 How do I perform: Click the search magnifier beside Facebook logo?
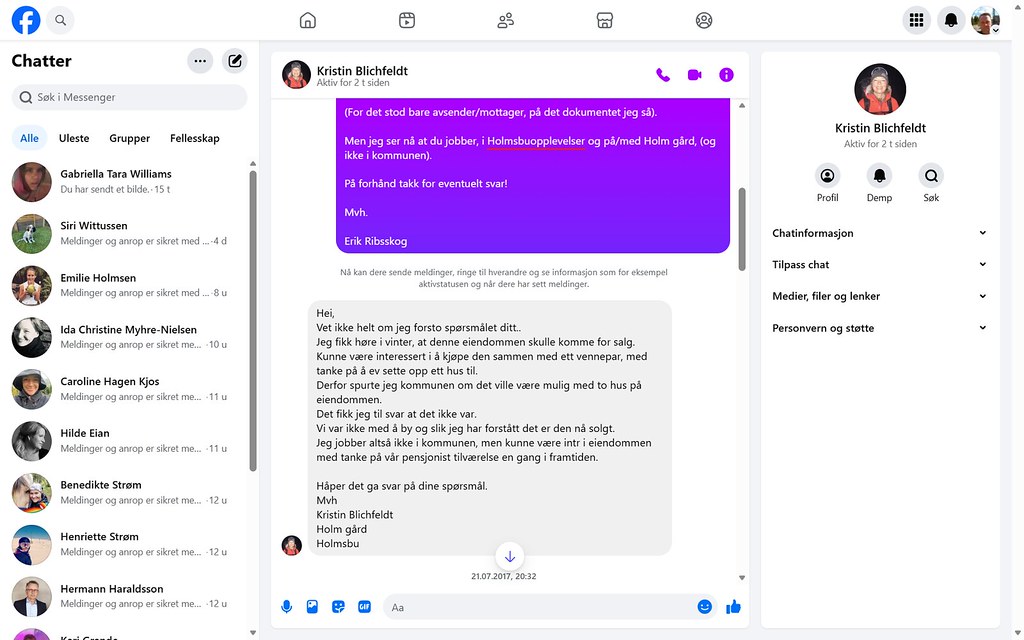[x=61, y=20]
